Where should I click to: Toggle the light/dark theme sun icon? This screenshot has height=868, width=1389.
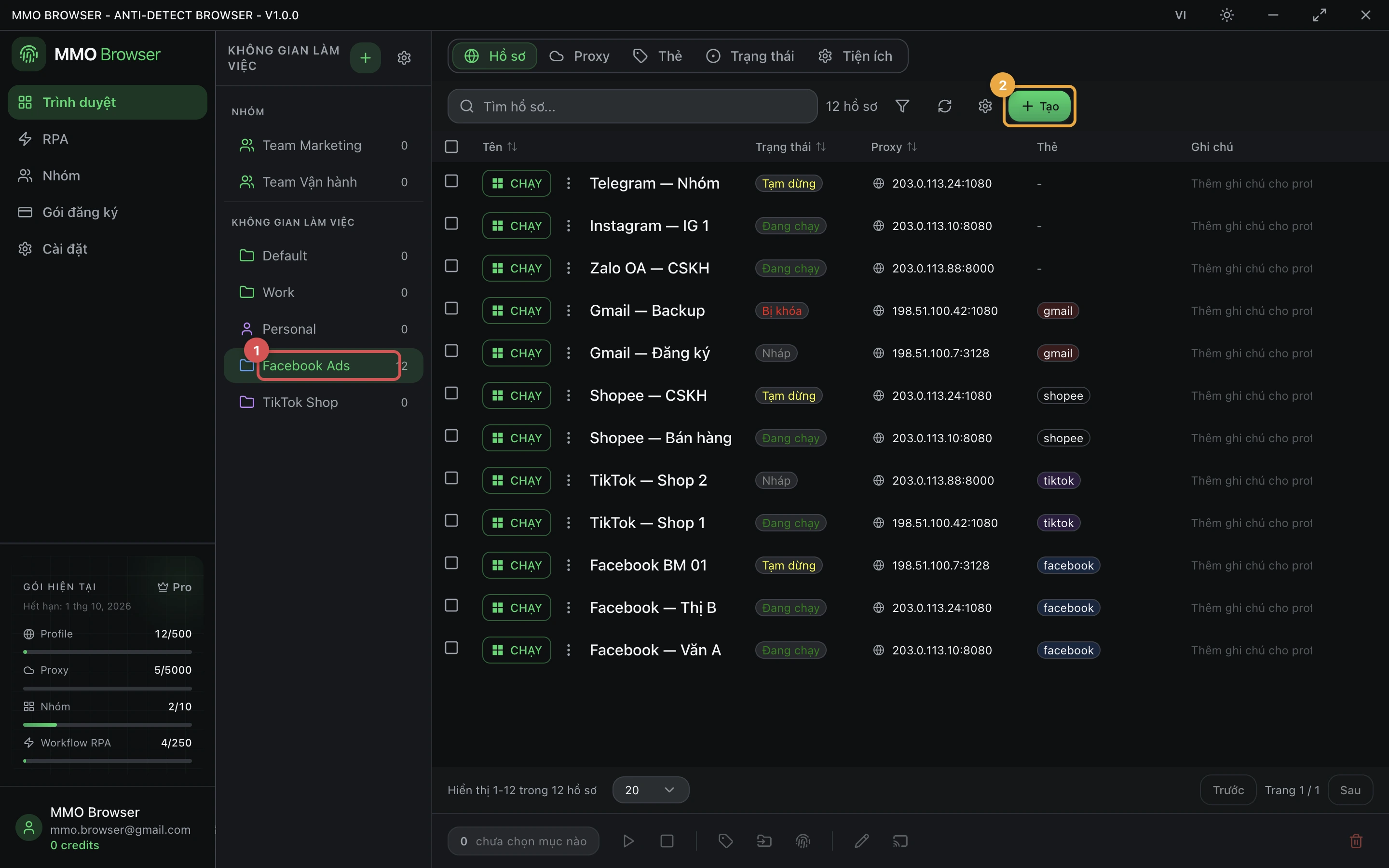1226,15
